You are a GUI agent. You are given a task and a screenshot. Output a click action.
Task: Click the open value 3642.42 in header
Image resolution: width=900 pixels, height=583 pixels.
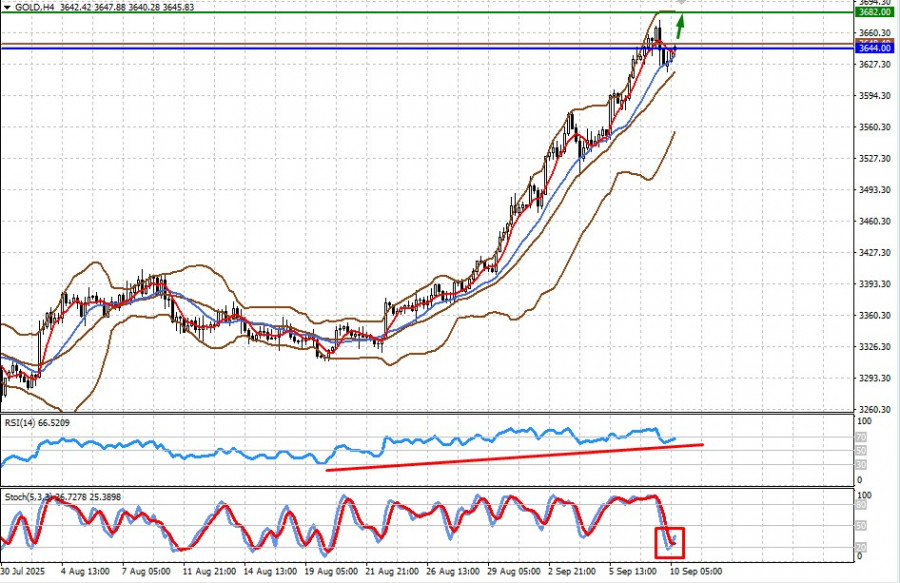75,7
